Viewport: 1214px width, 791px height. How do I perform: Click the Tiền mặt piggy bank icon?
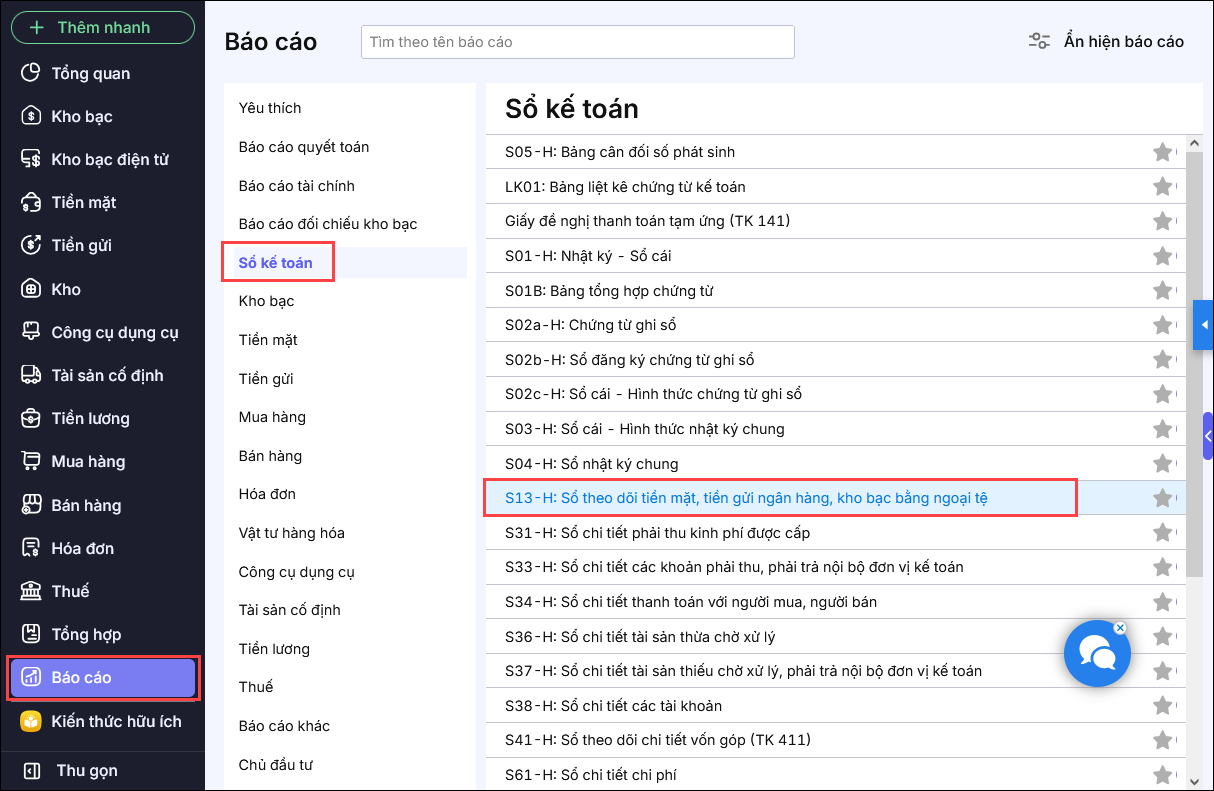(32, 202)
